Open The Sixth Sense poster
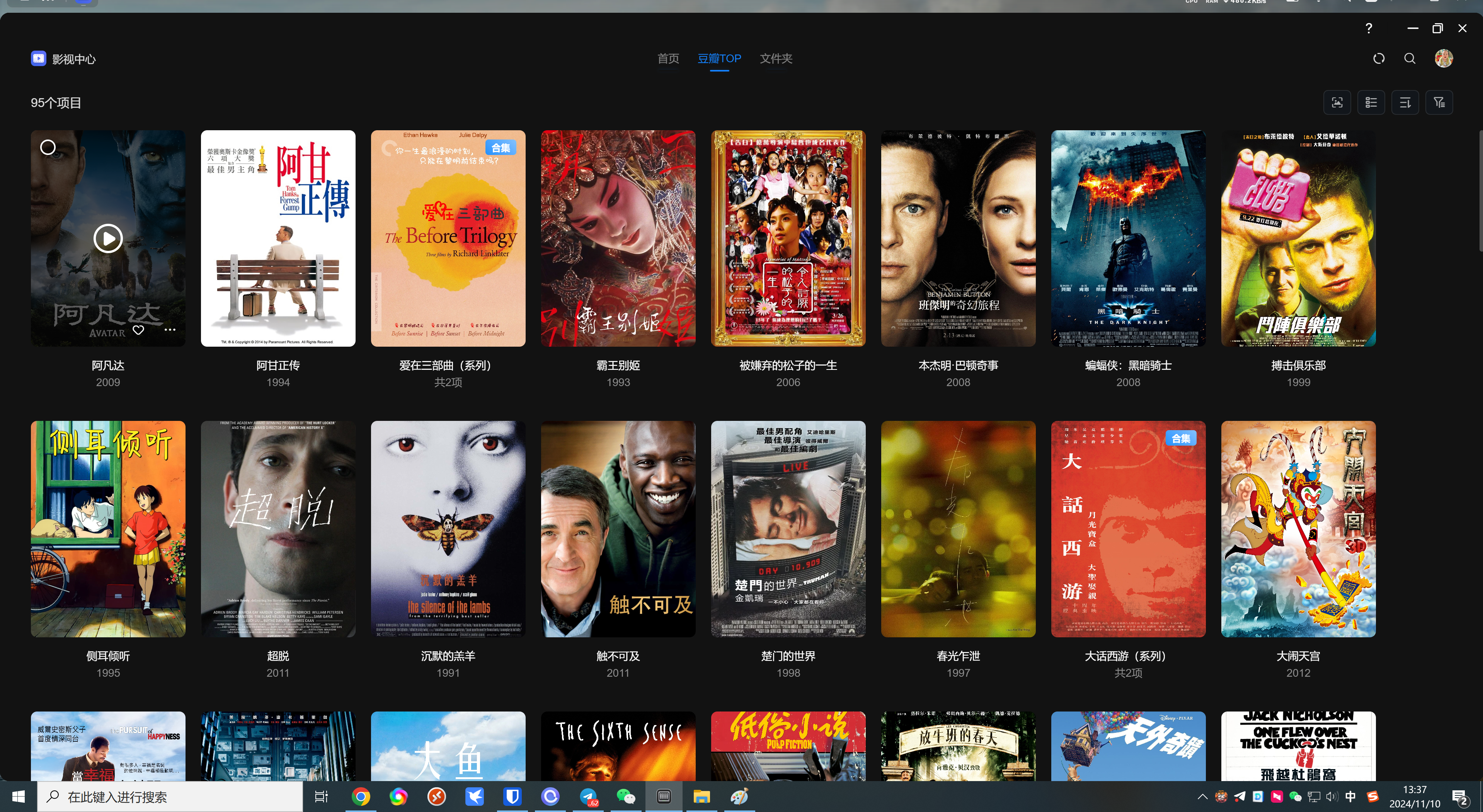The height and width of the screenshot is (812, 1483). coord(618,746)
